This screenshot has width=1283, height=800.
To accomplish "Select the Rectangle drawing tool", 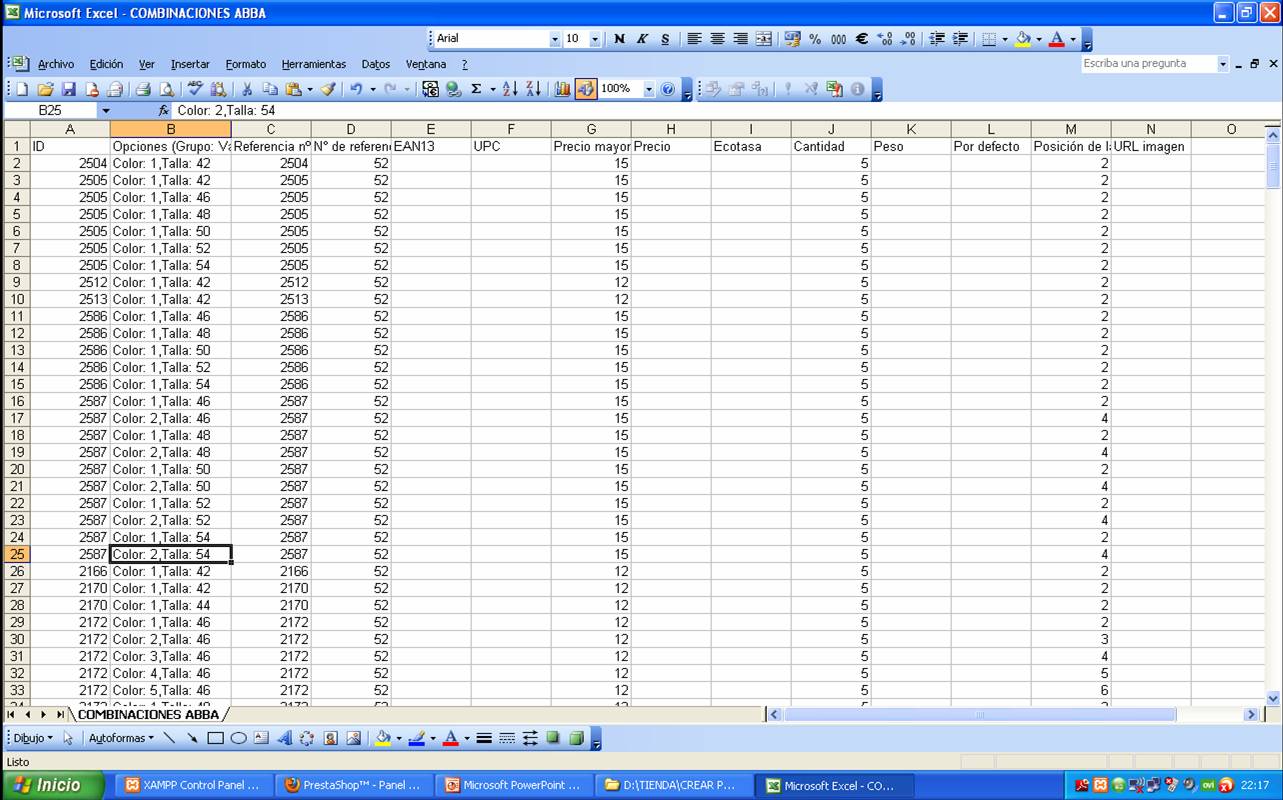I will (x=215, y=738).
